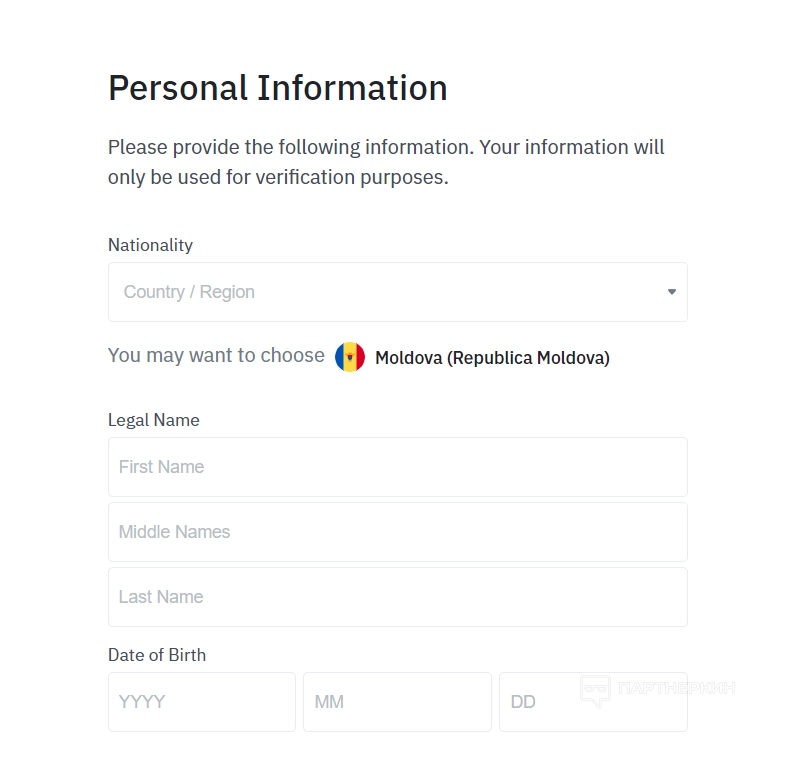Click the Moldova flag icon
The width and height of the screenshot is (786, 760).
coord(350,357)
